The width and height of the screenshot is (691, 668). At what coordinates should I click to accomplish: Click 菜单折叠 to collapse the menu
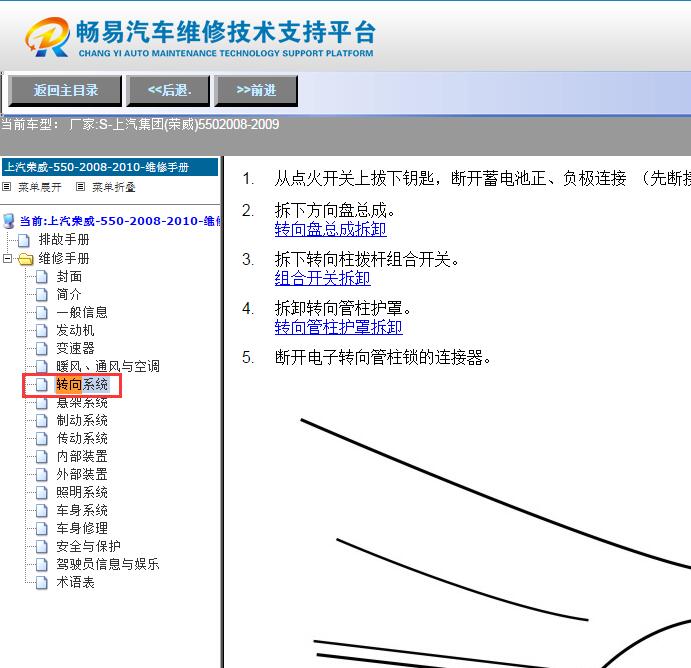click(x=114, y=187)
